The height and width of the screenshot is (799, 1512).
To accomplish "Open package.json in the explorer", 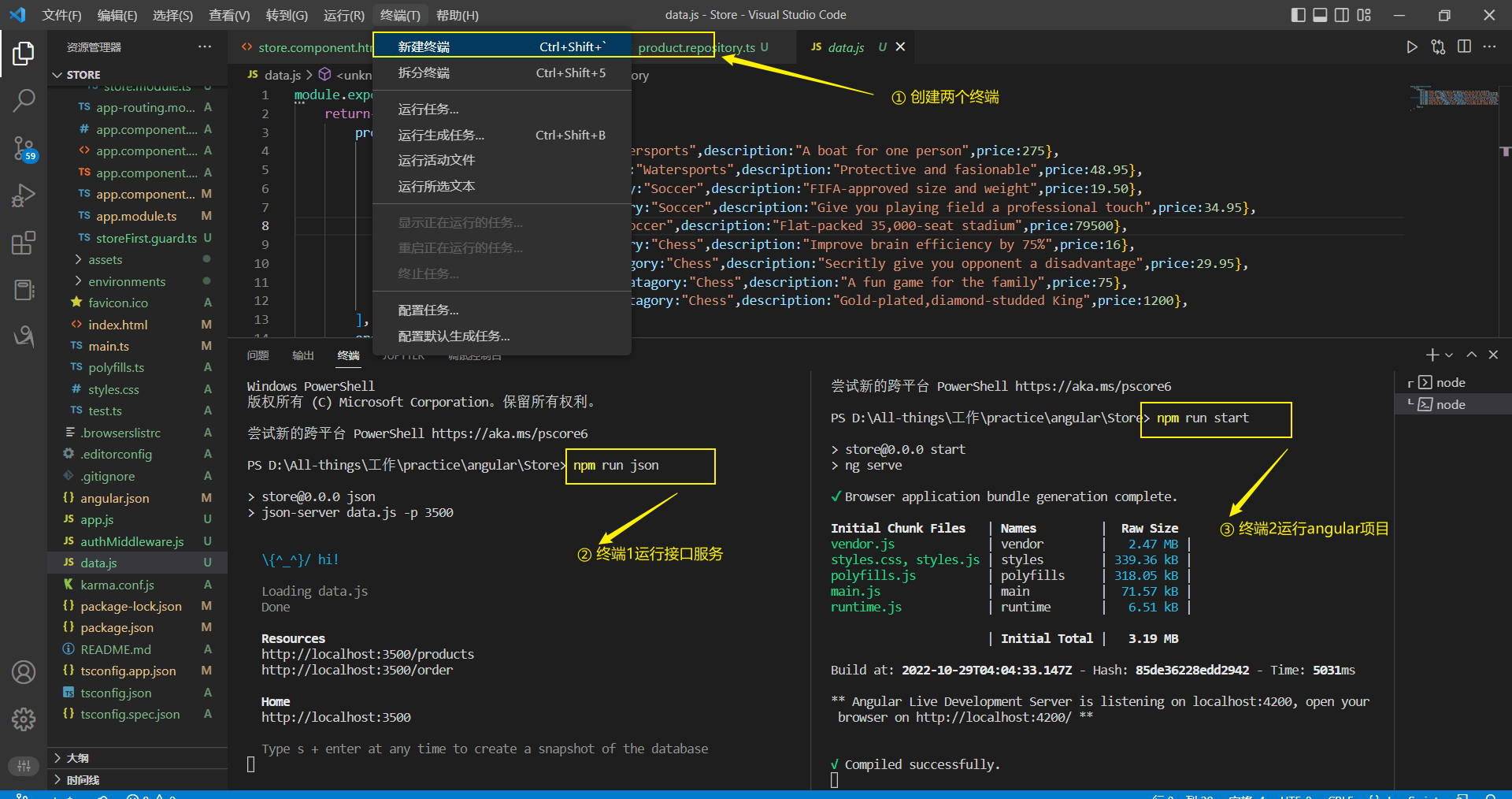I will (x=117, y=628).
